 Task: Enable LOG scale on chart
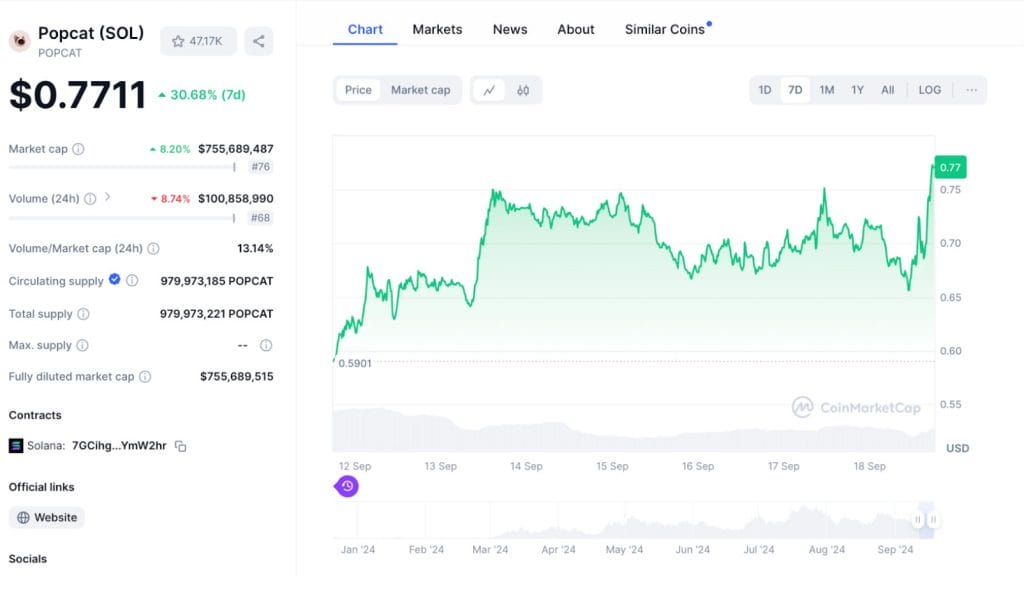[930, 90]
